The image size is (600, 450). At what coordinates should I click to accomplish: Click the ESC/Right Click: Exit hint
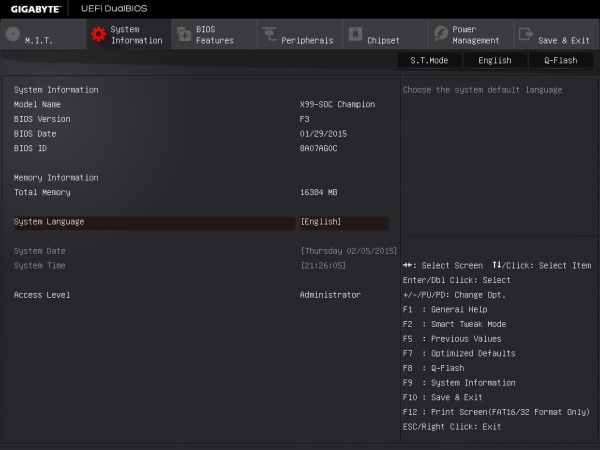pos(452,427)
